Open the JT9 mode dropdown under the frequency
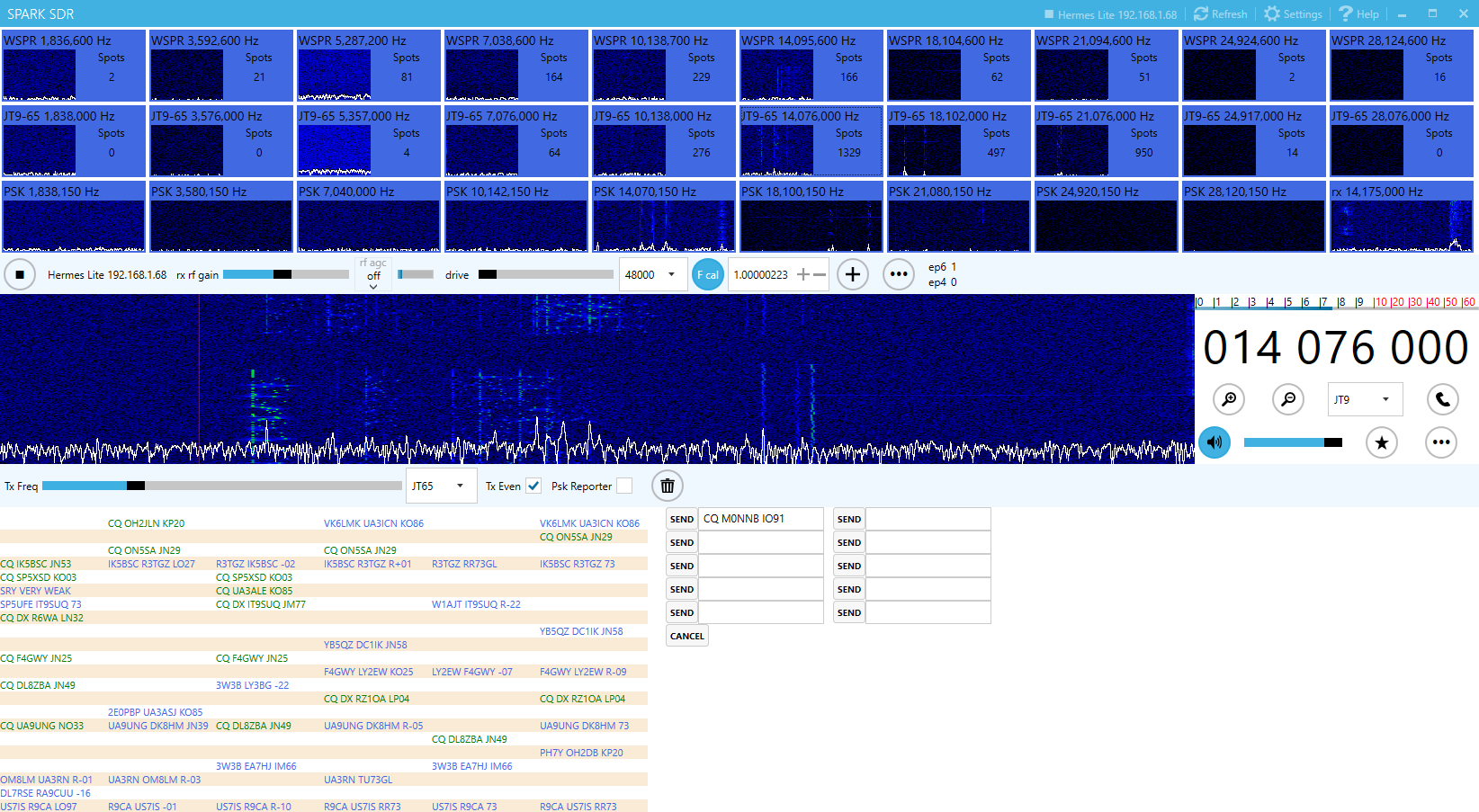This screenshot has width=1479, height=812. click(x=1365, y=399)
